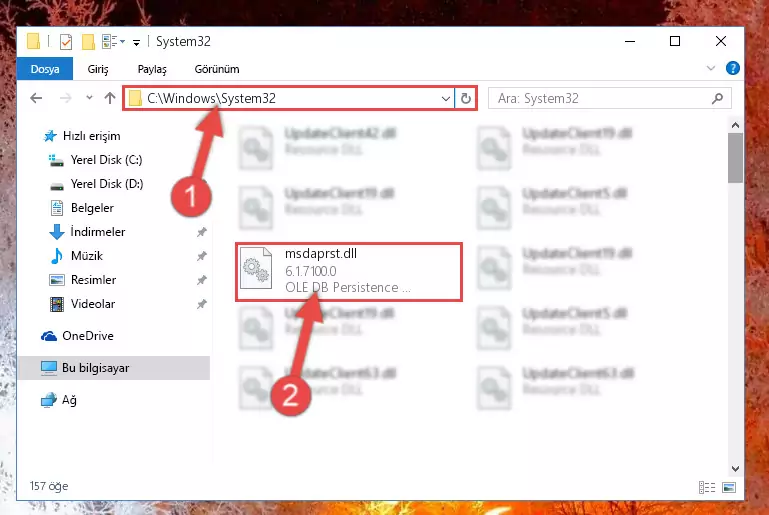This screenshot has height=515, width=769.
Task: Expand the ribbon with chevron
Action: pos(711,68)
